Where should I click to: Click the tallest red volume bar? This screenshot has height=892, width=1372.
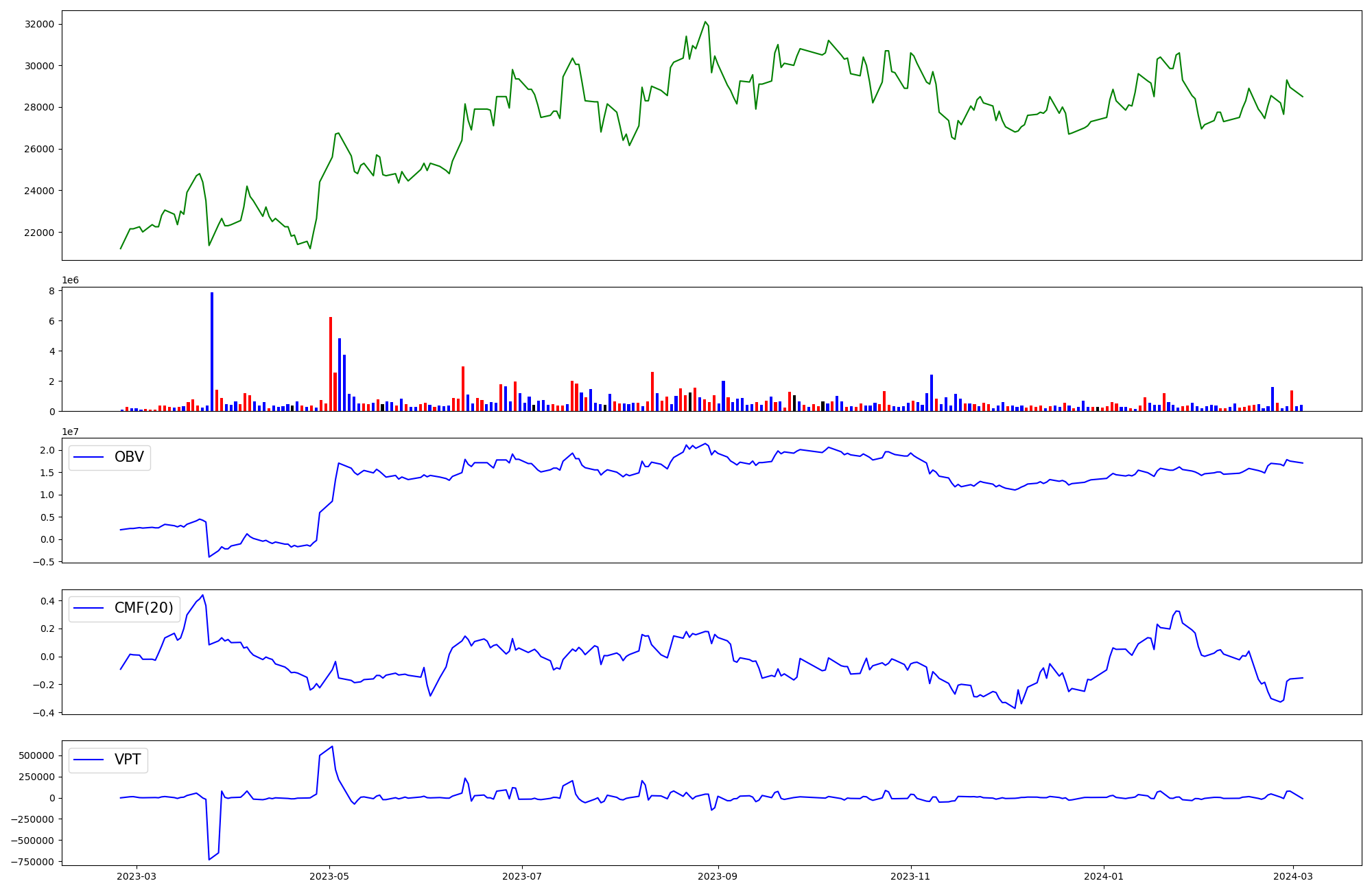click(x=331, y=364)
